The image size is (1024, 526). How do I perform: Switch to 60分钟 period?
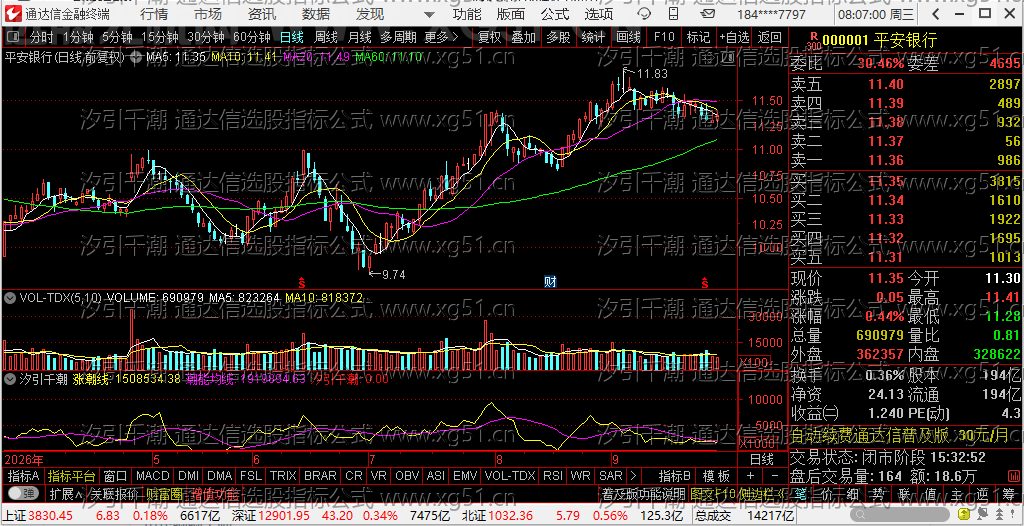click(252, 37)
